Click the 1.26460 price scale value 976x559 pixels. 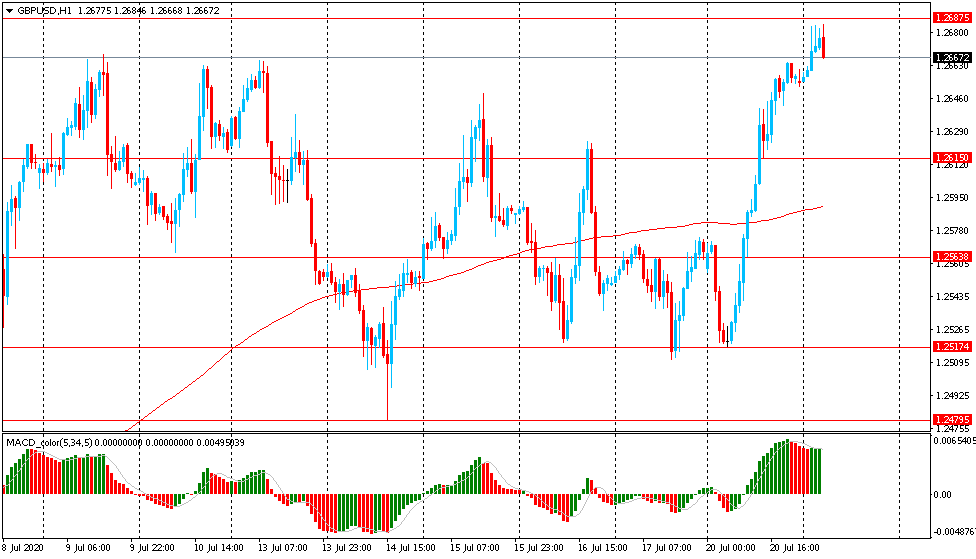click(x=952, y=98)
